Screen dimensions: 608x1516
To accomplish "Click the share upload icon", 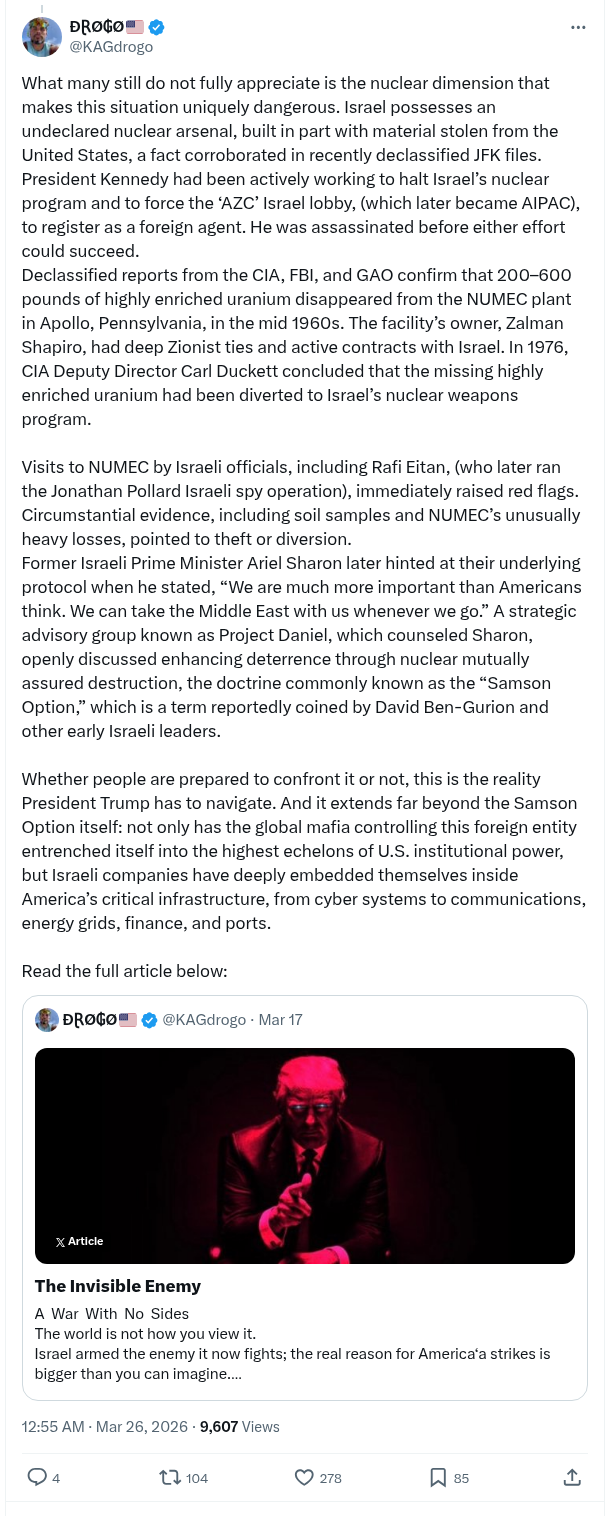I will point(572,1477).
